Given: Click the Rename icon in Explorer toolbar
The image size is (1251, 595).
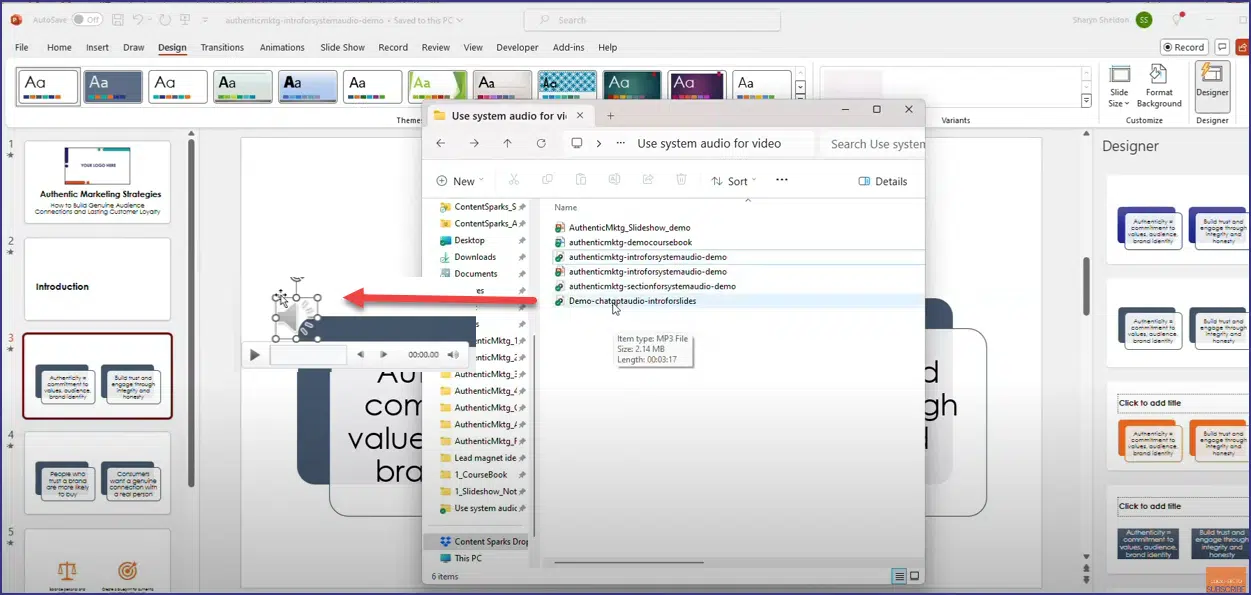Looking at the screenshot, I should click(614, 180).
